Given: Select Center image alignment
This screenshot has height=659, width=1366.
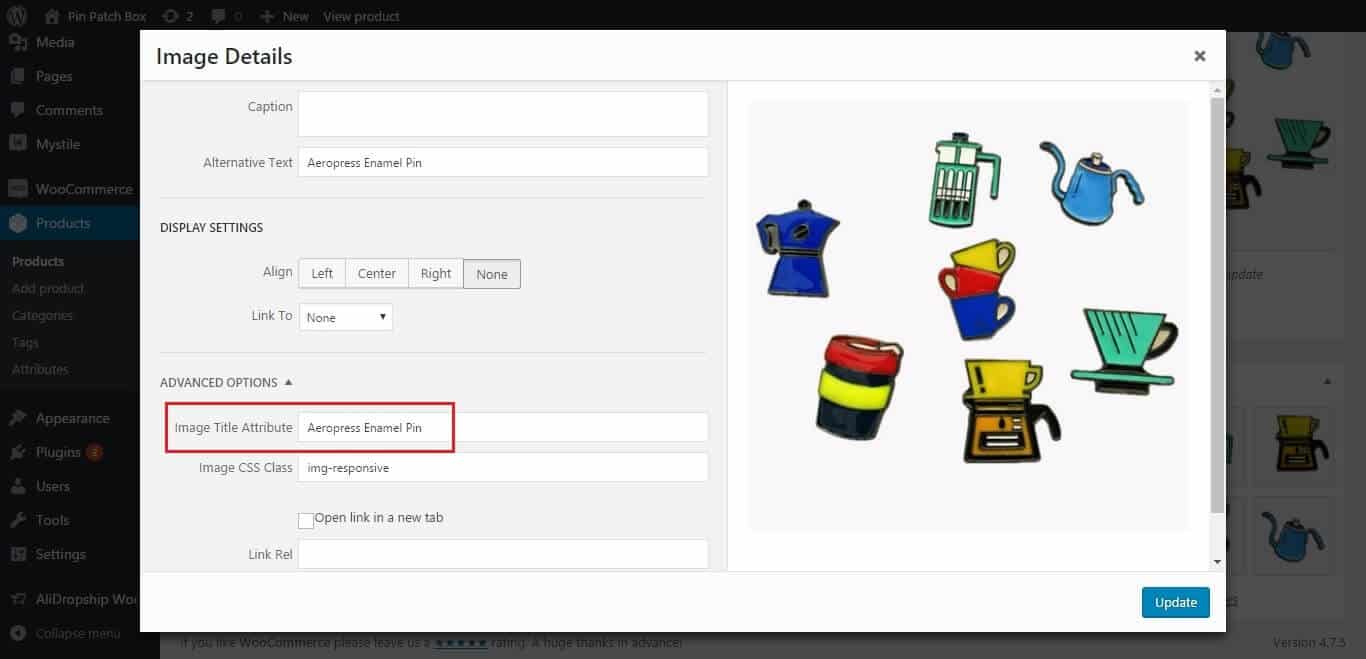Looking at the screenshot, I should click(x=376, y=272).
